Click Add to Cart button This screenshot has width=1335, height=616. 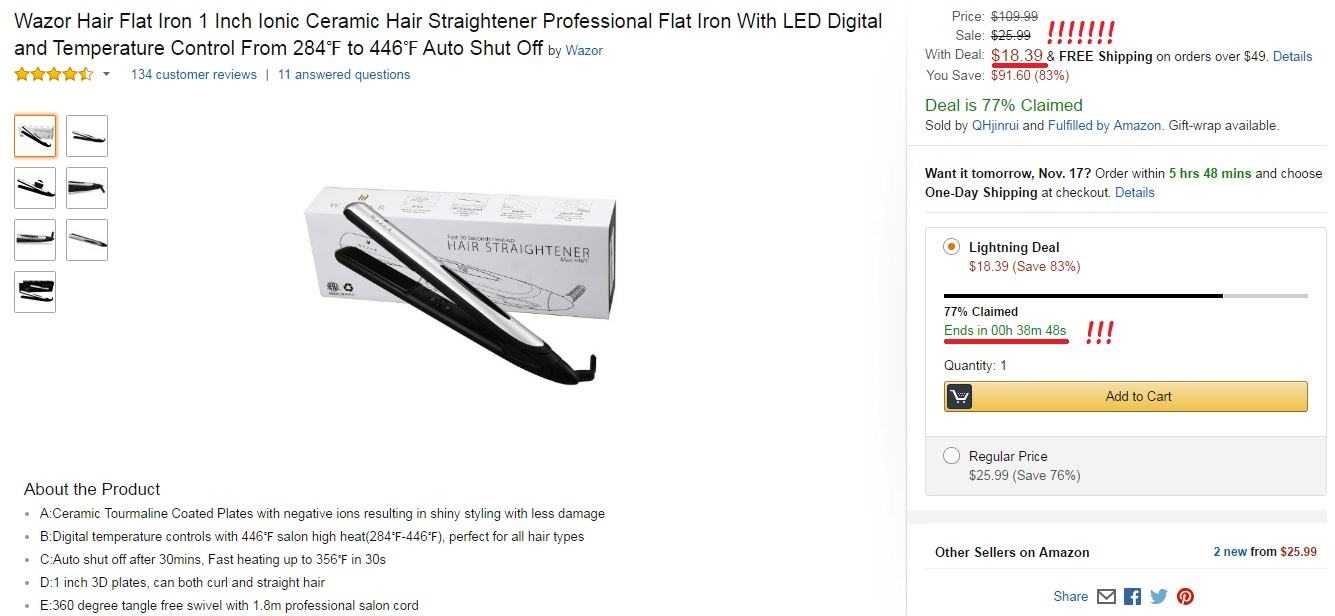pos(1126,397)
